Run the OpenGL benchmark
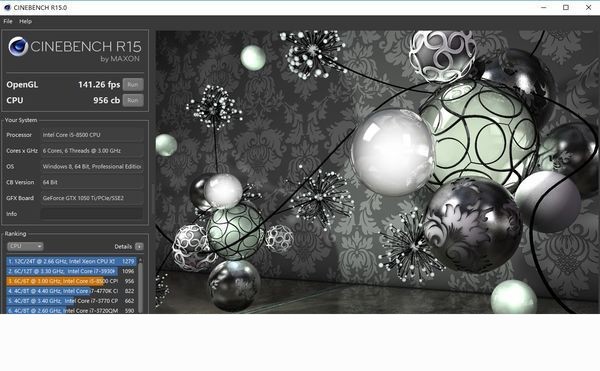The image size is (600, 371). pos(133,85)
